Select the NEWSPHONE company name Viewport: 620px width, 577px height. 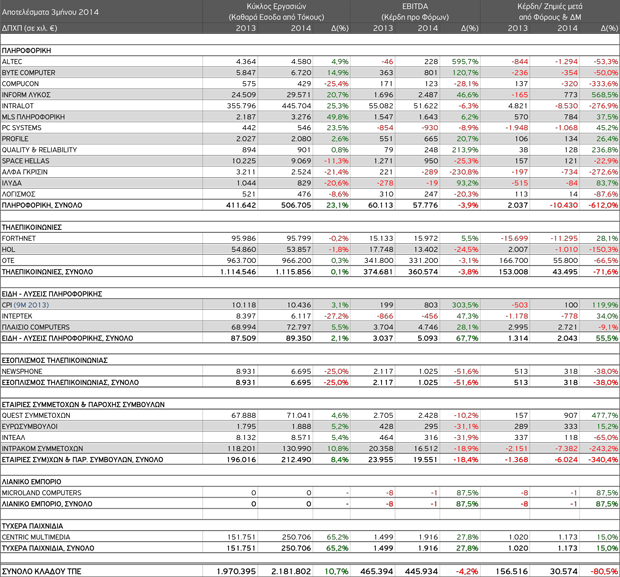[22, 371]
